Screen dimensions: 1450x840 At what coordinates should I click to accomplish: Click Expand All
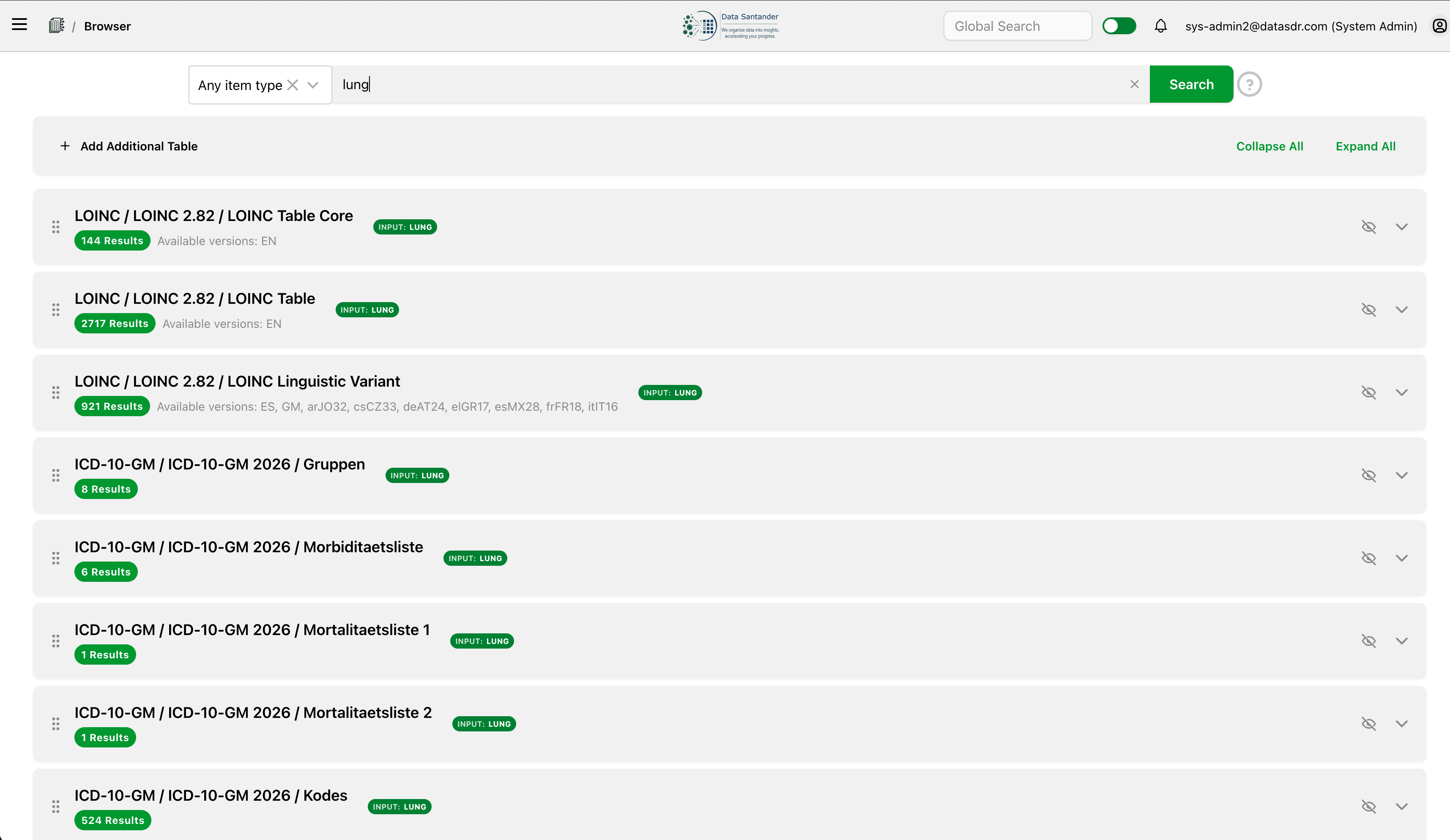coord(1365,146)
